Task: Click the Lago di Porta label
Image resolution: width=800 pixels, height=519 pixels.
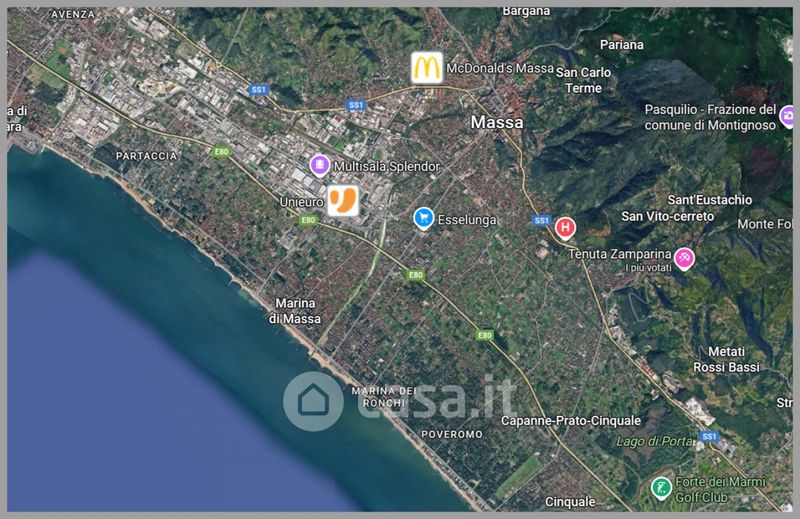Action: point(655,441)
